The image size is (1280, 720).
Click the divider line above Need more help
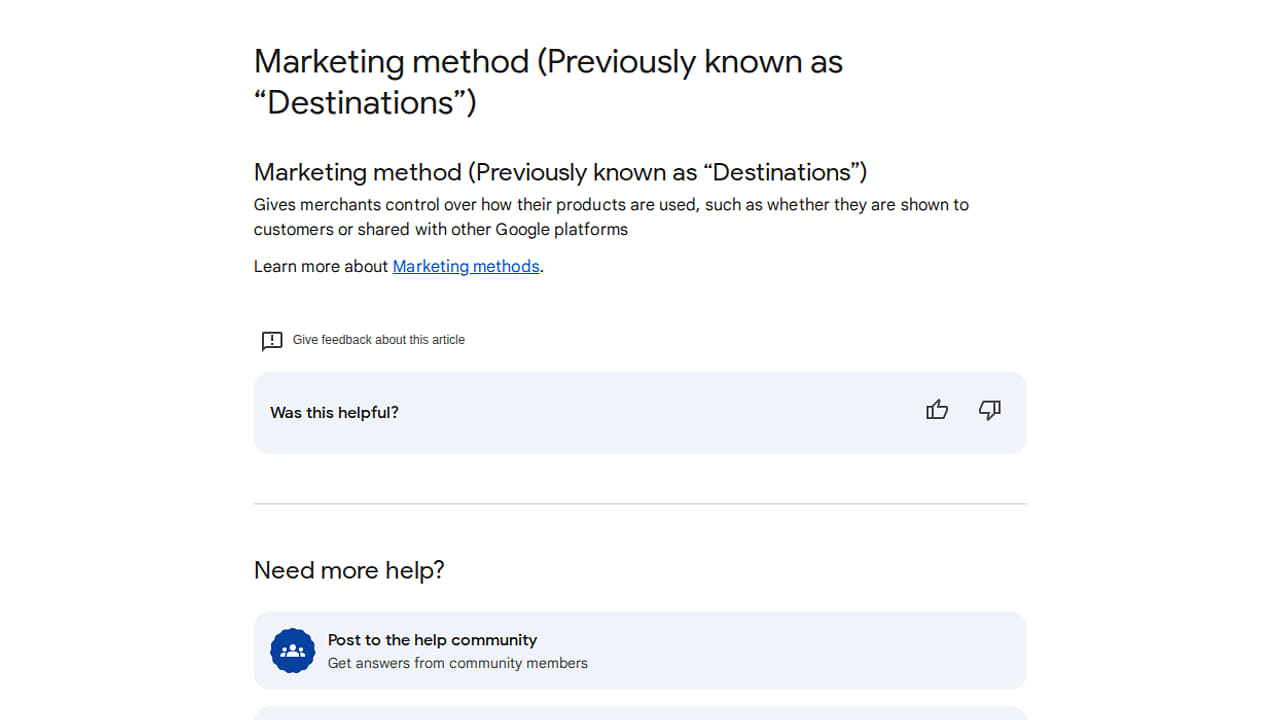click(640, 504)
